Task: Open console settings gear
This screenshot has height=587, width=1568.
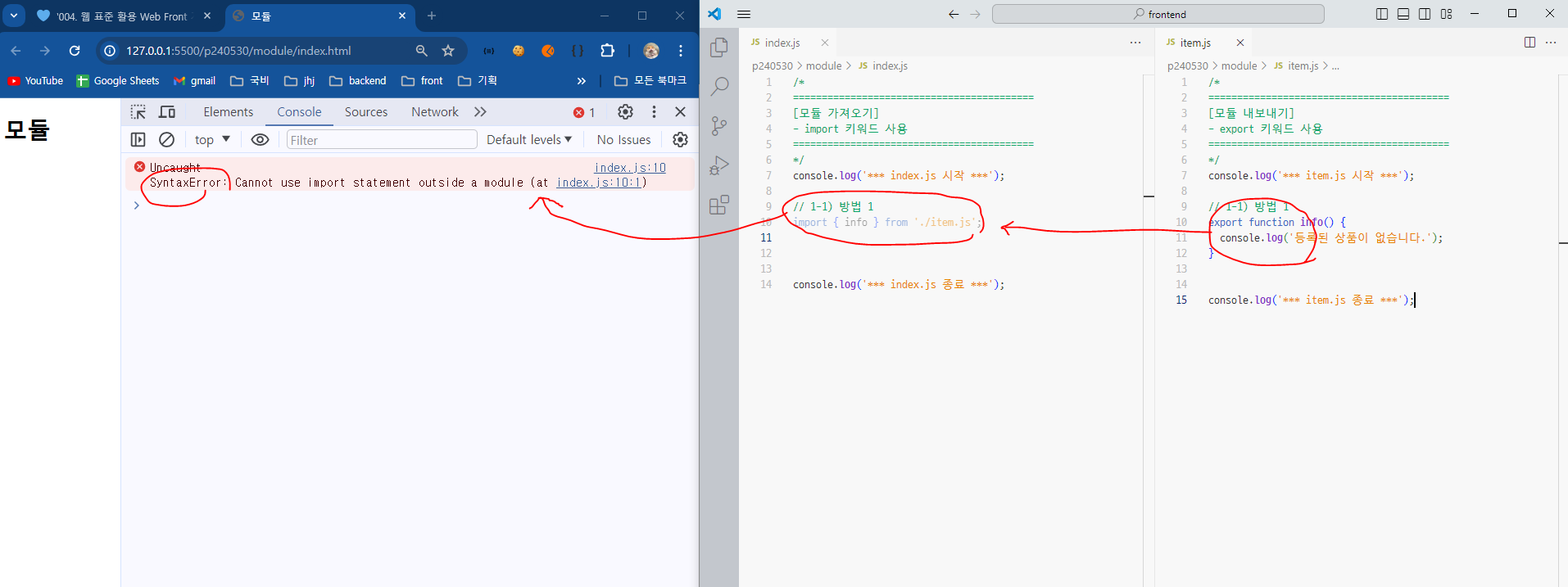Action: (680, 140)
